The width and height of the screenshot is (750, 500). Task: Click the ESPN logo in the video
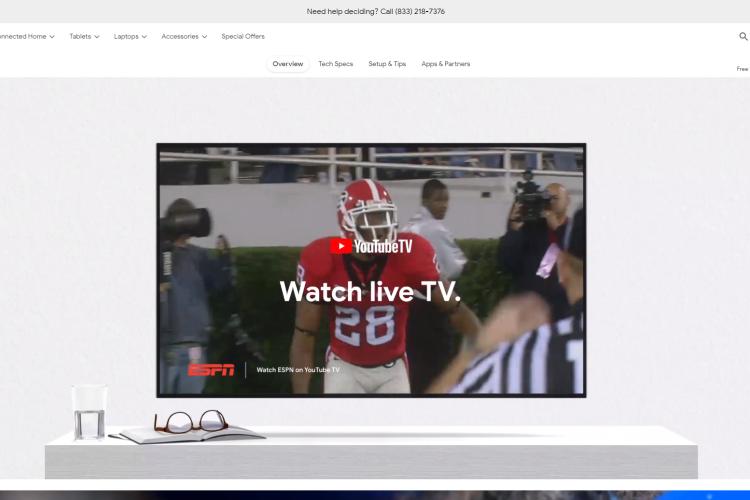[x=211, y=370]
